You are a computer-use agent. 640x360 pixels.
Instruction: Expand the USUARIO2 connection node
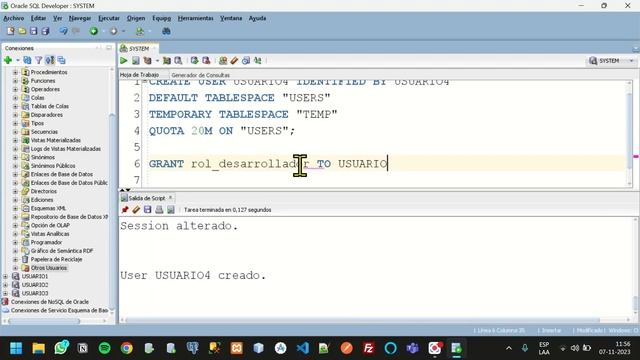tap(5, 285)
